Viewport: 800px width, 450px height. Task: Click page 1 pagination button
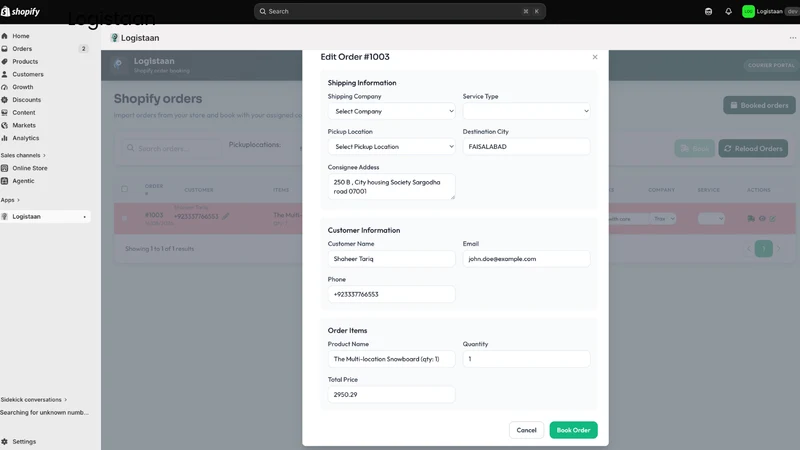[x=763, y=248]
